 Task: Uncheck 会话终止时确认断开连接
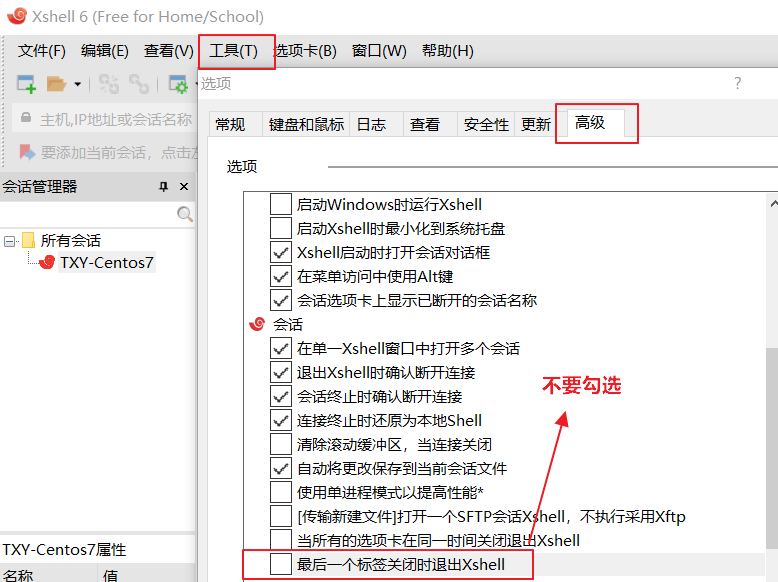pyautogui.click(x=280, y=396)
